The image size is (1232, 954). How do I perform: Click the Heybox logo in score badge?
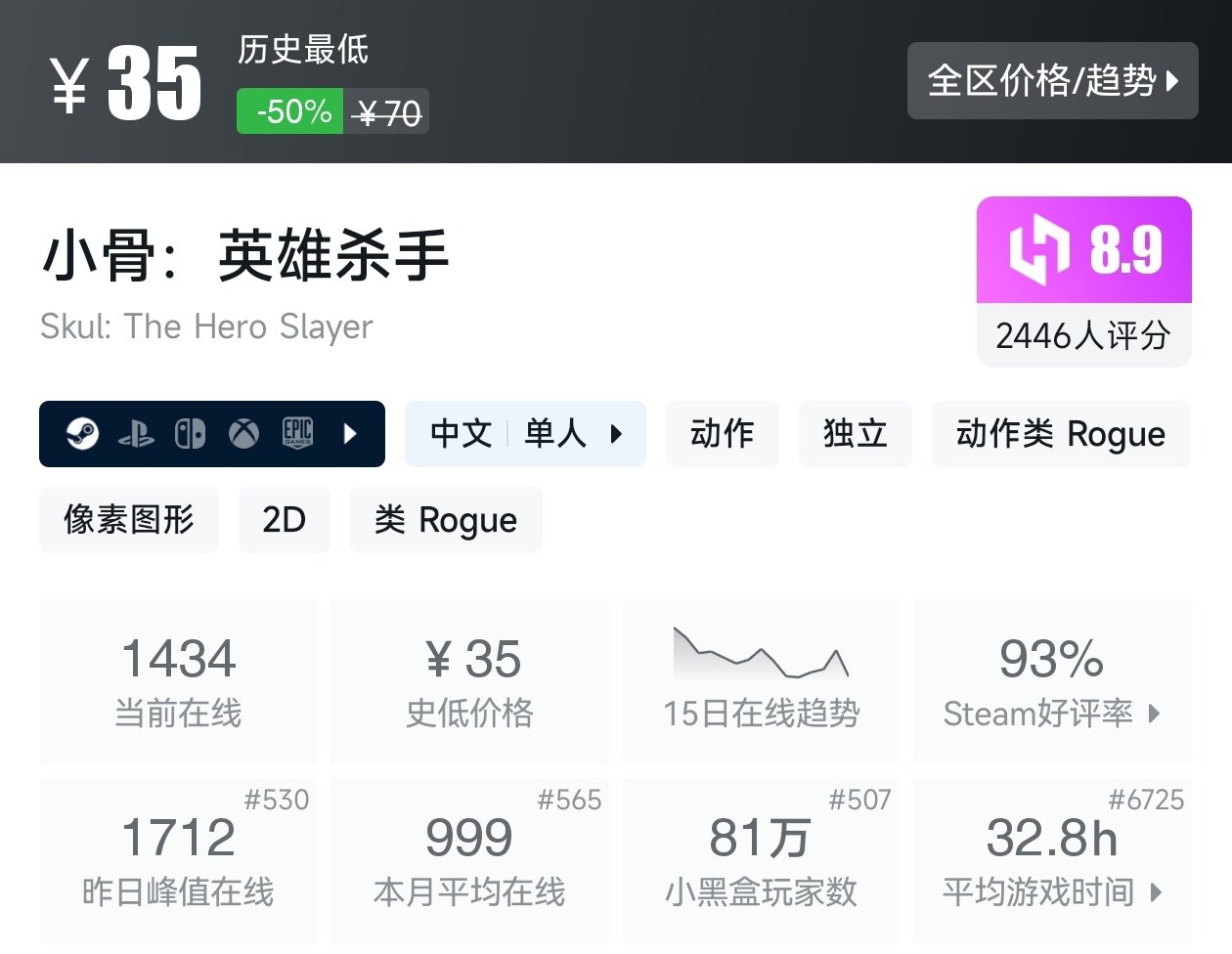pos(1039,249)
